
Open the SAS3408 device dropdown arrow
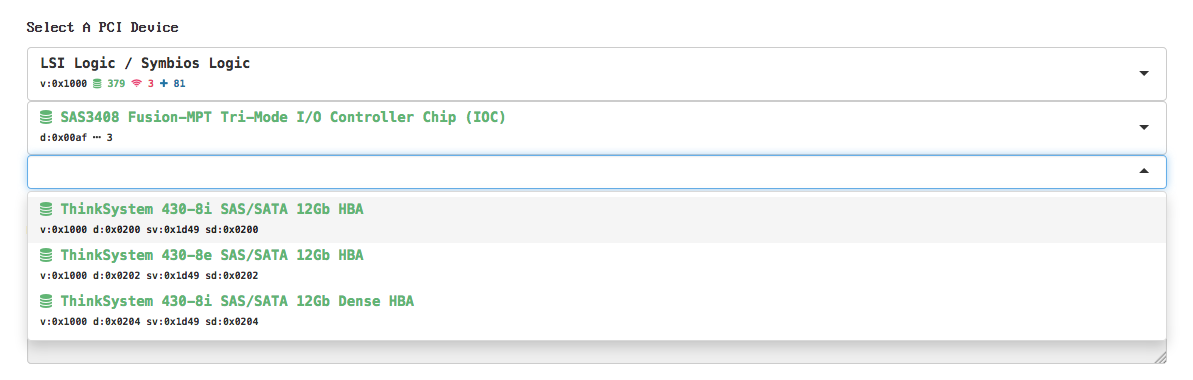pyautogui.click(x=1144, y=127)
